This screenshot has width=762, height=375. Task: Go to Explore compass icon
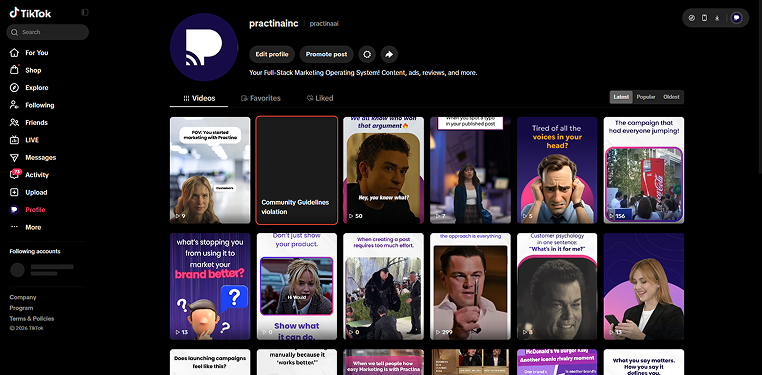point(15,87)
